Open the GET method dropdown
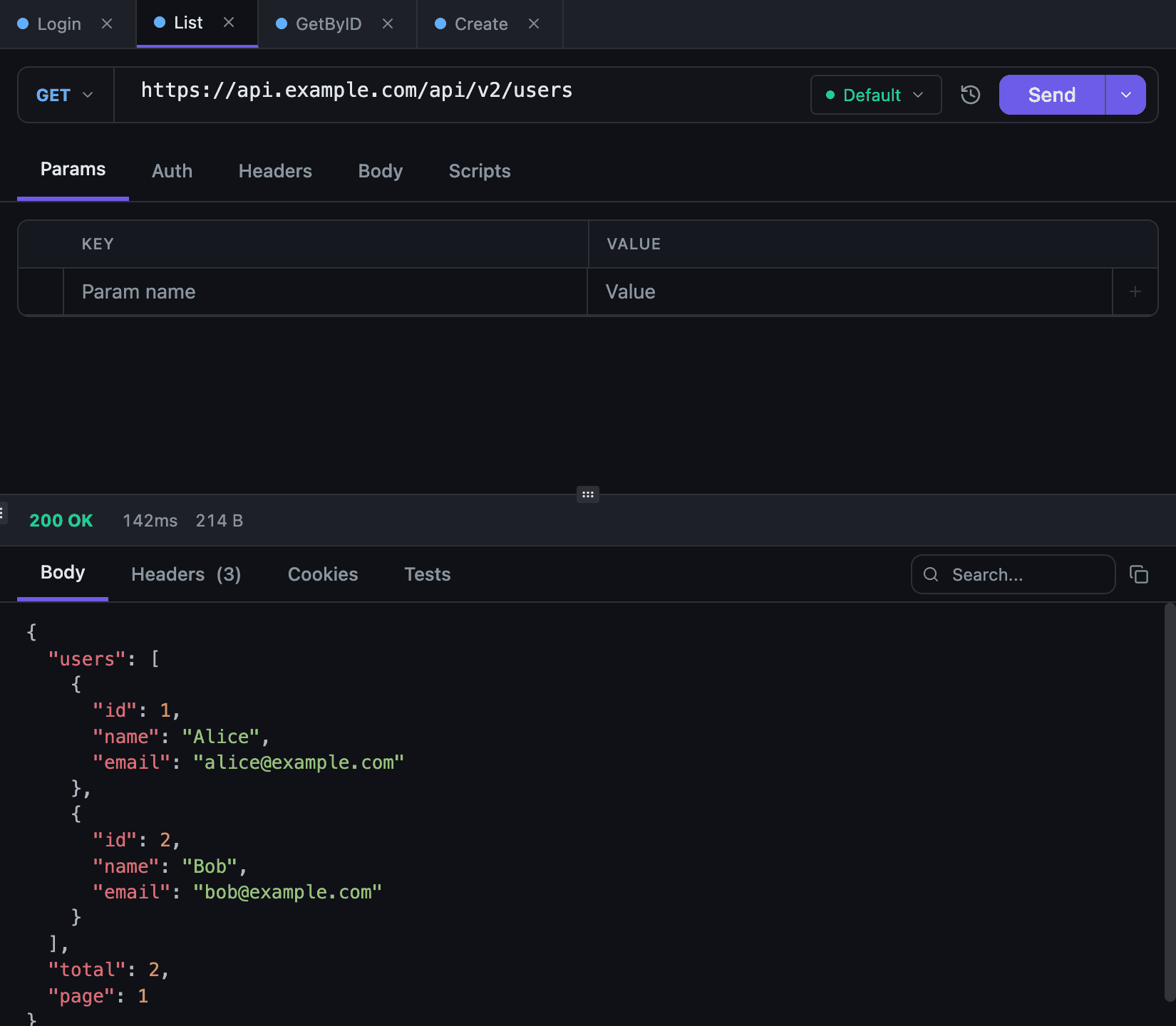The image size is (1176, 1026). click(65, 95)
